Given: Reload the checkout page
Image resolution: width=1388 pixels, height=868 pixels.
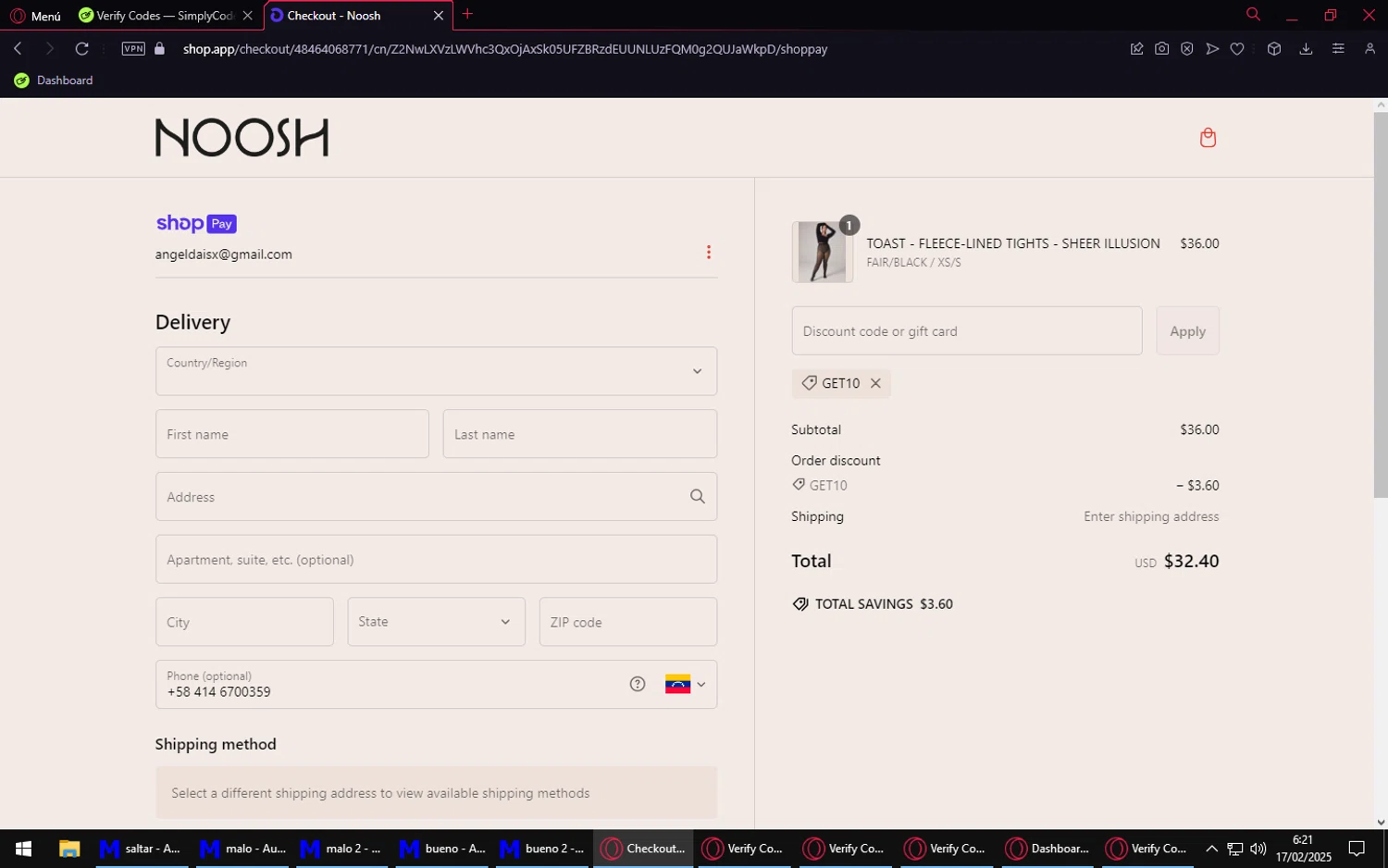Looking at the screenshot, I should coord(82,49).
